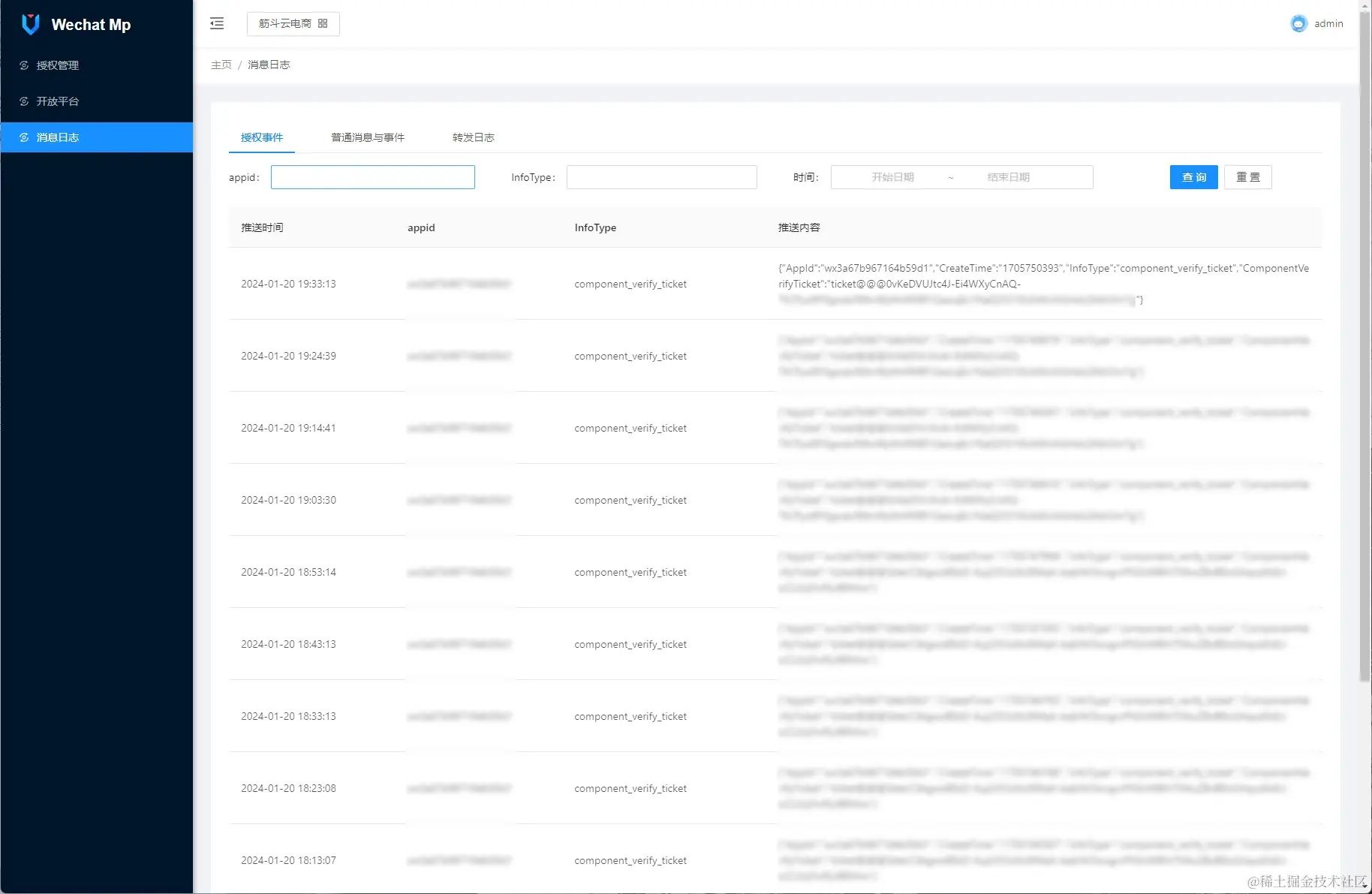Click the InfoType column header
This screenshot has width=1372, height=894.
click(595, 227)
